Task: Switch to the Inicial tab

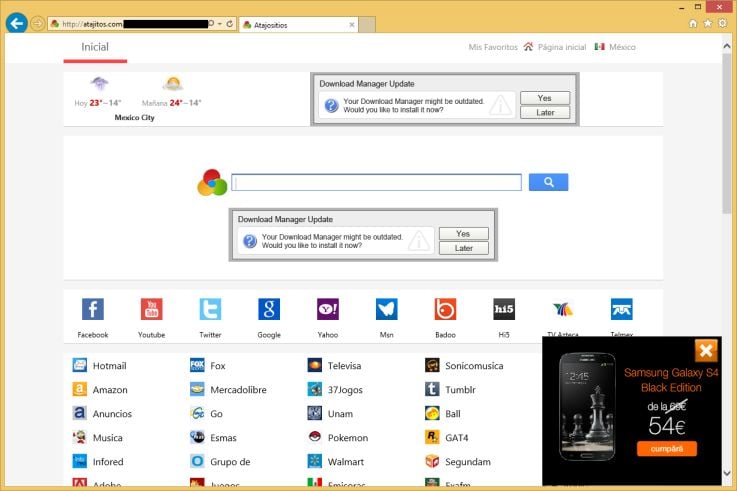Action: click(x=95, y=47)
